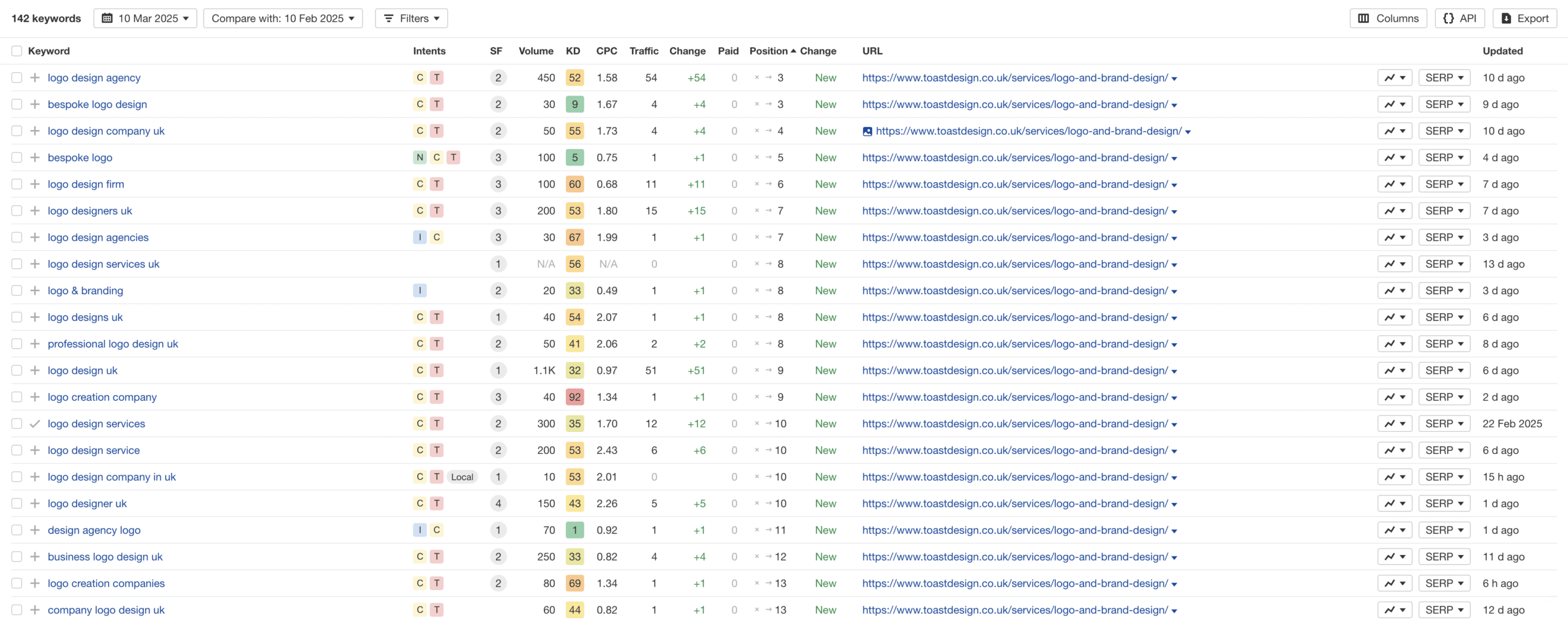Click plus icon for 'company logo design uk'
This screenshot has width=1568, height=625.
pyautogui.click(x=35, y=610)
